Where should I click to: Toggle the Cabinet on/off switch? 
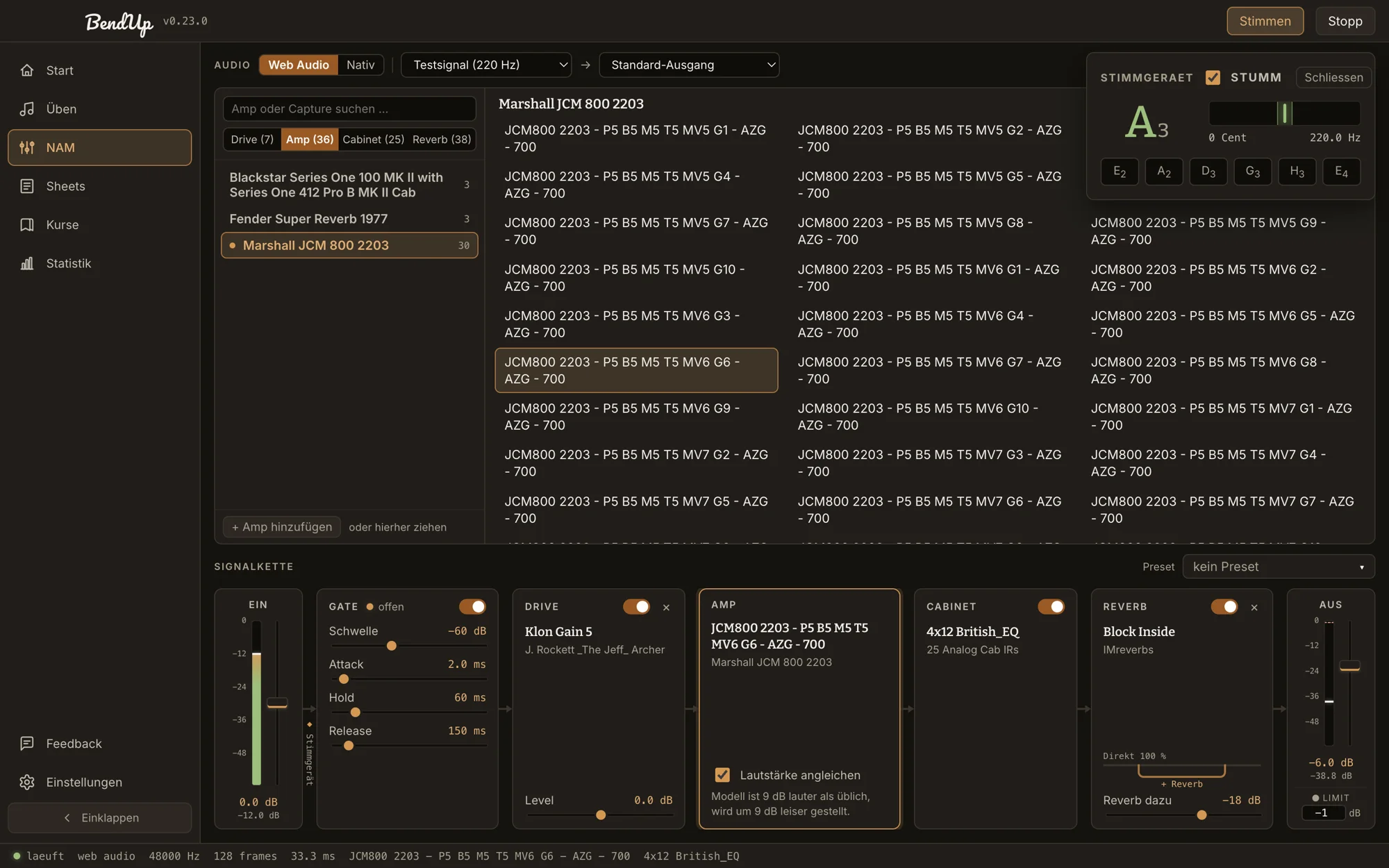tap(1051, 607)
